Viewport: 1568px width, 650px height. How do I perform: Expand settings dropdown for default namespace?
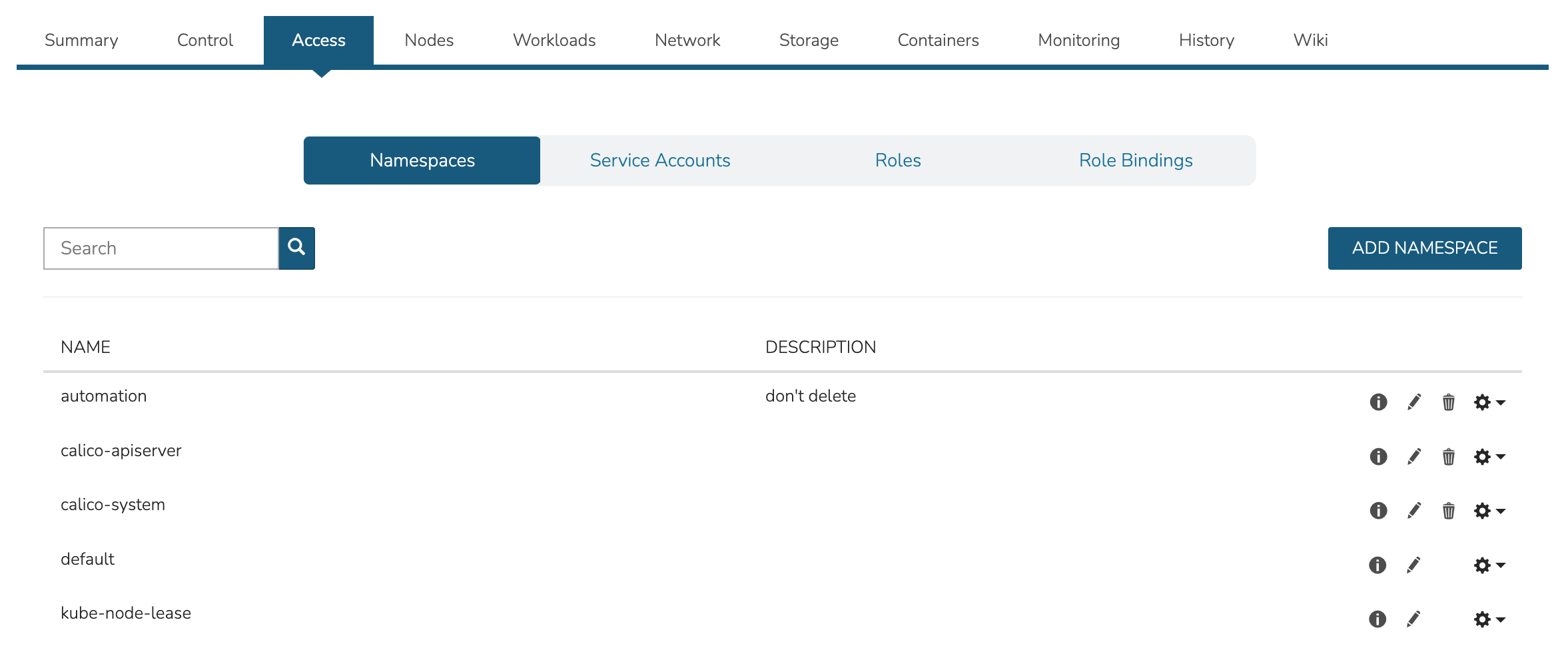[x=1489, y=565]
